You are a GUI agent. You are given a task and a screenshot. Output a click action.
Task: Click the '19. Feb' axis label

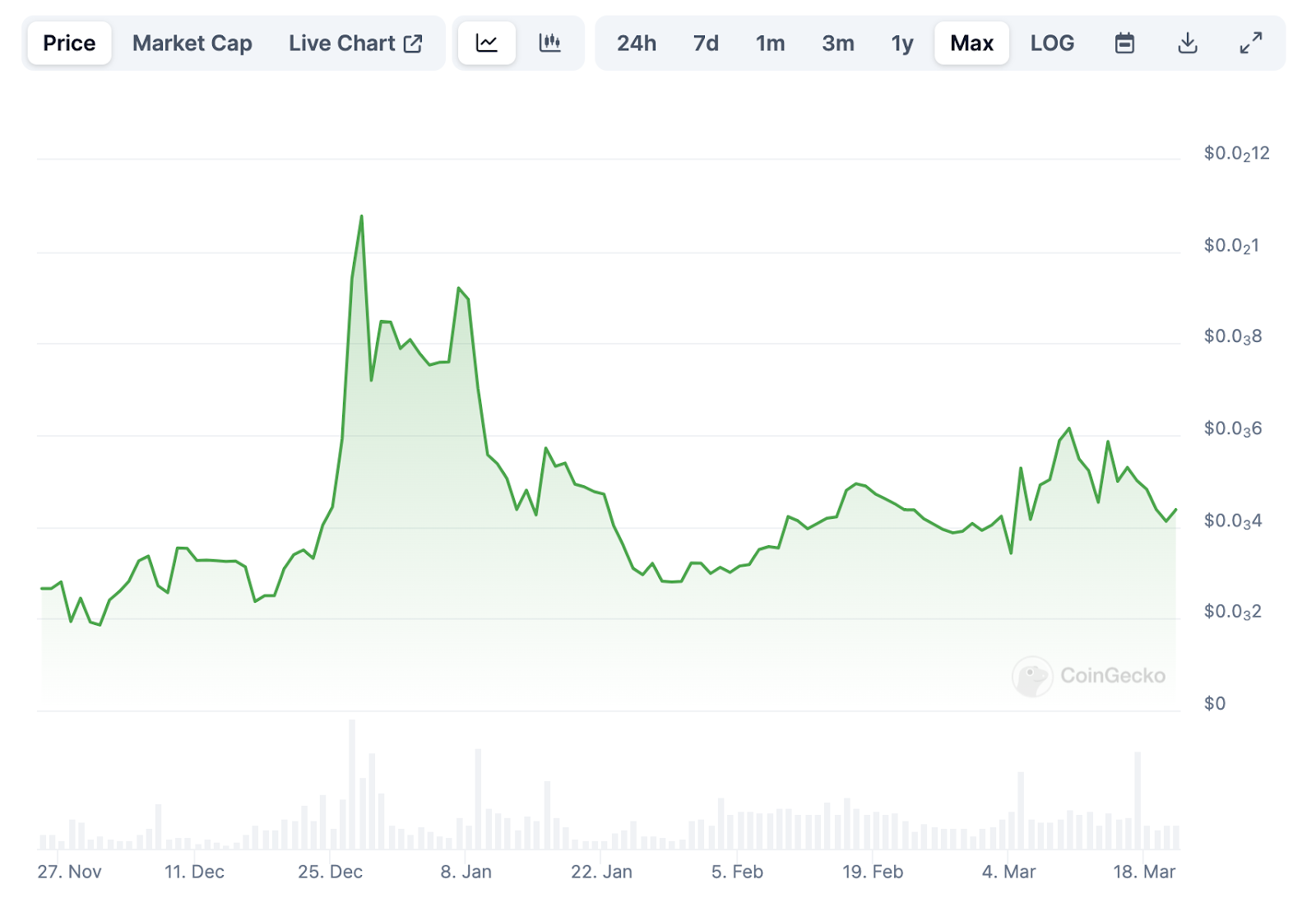pos(873,872)
